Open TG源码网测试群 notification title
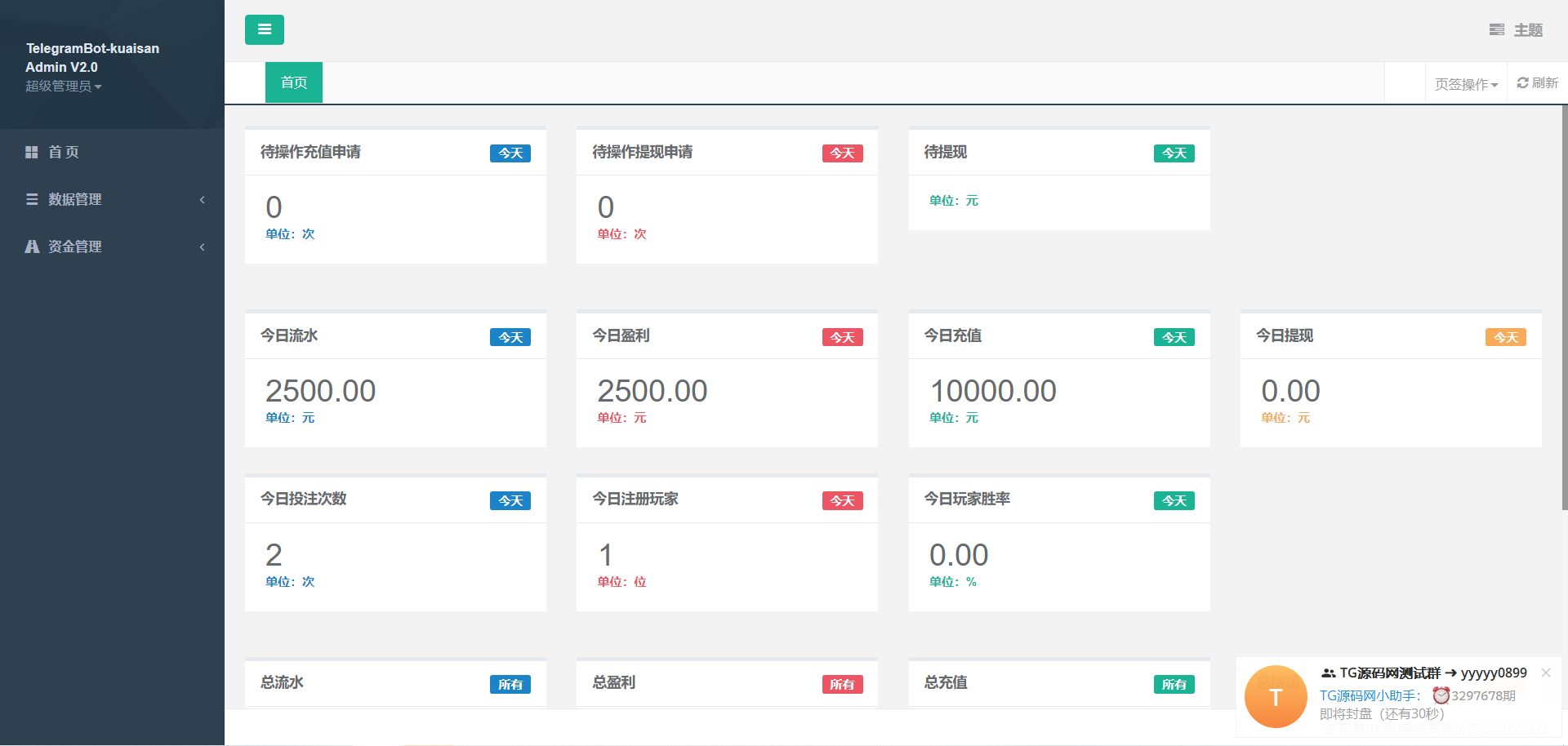Screen dimensions: 1568x746 click(1390, 673)
